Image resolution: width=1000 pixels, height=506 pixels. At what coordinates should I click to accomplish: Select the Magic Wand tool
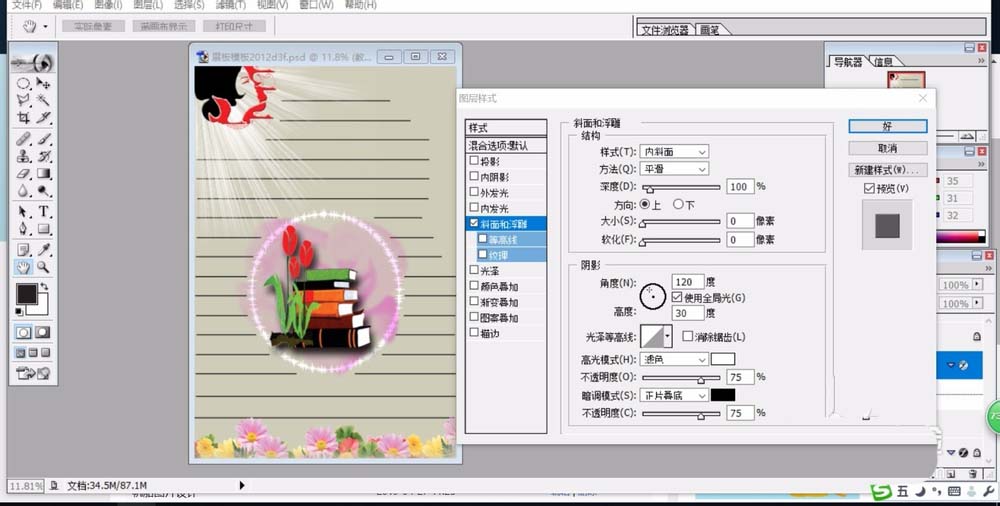(x=44, y=101)
